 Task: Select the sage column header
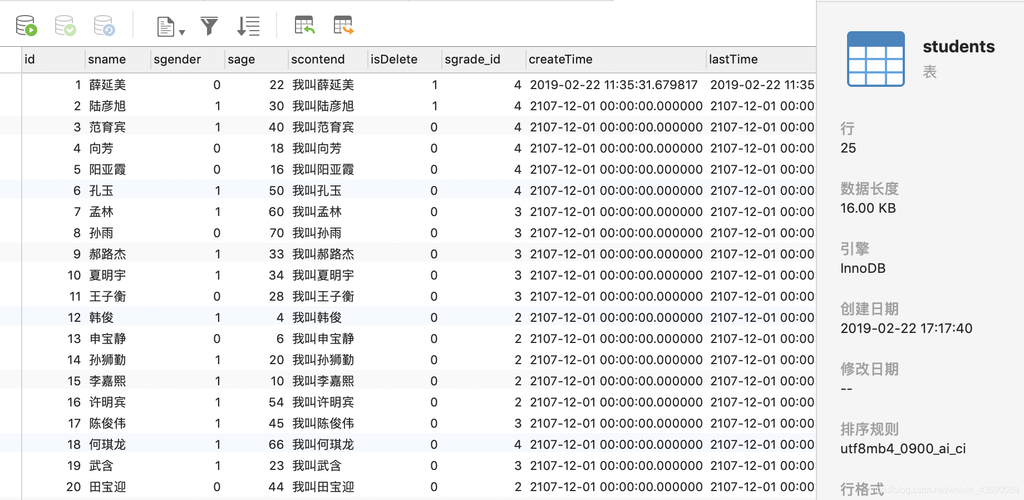(x=257, y=59)
